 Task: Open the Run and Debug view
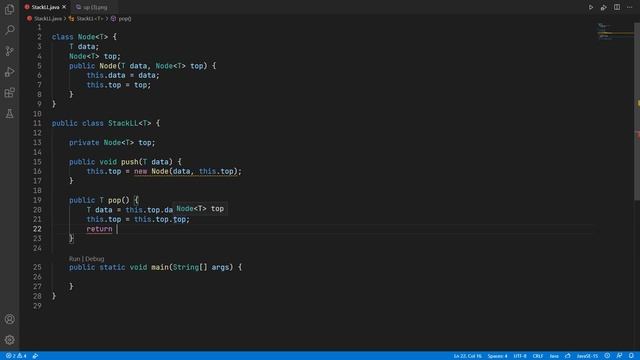9,72
